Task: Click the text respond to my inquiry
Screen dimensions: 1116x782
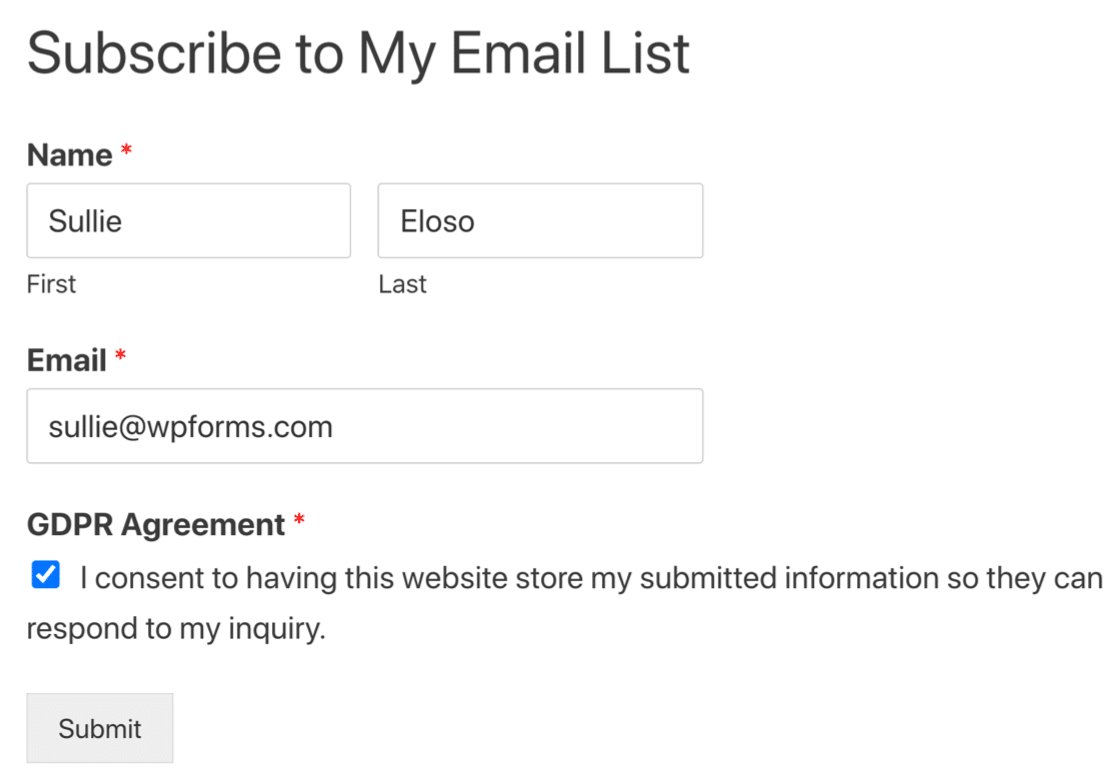Action: pyautogui.click(x=176, y=629)
